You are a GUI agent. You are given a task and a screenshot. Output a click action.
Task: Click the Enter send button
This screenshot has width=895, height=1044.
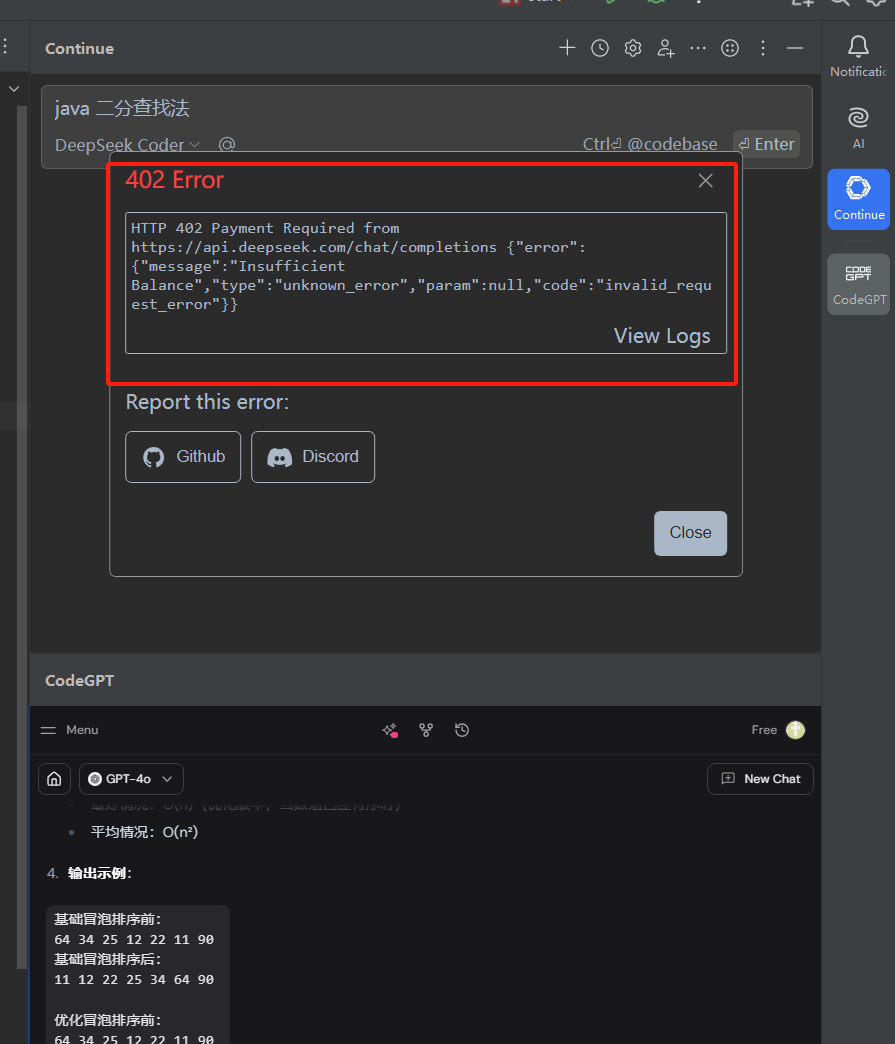pyautogui.click(x=766, y=144)
